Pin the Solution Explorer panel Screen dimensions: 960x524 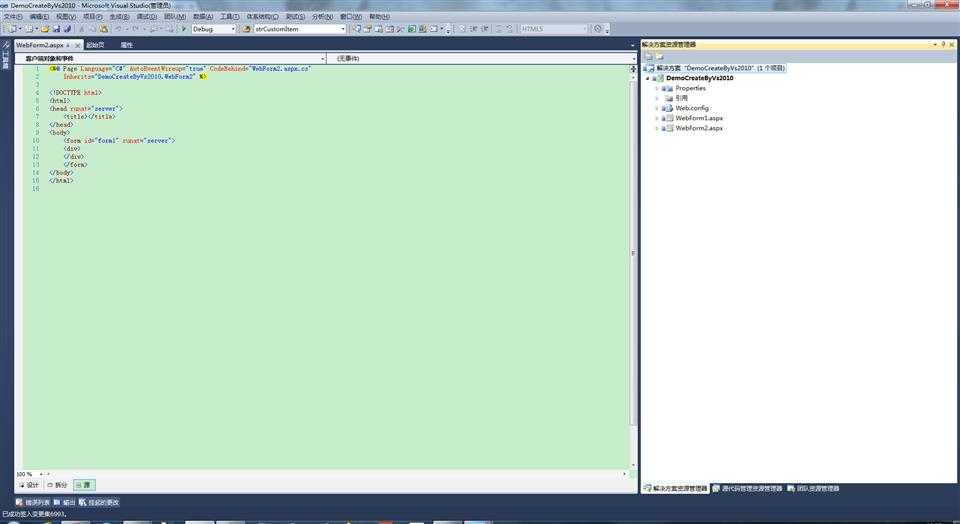[x=943, y=44]
